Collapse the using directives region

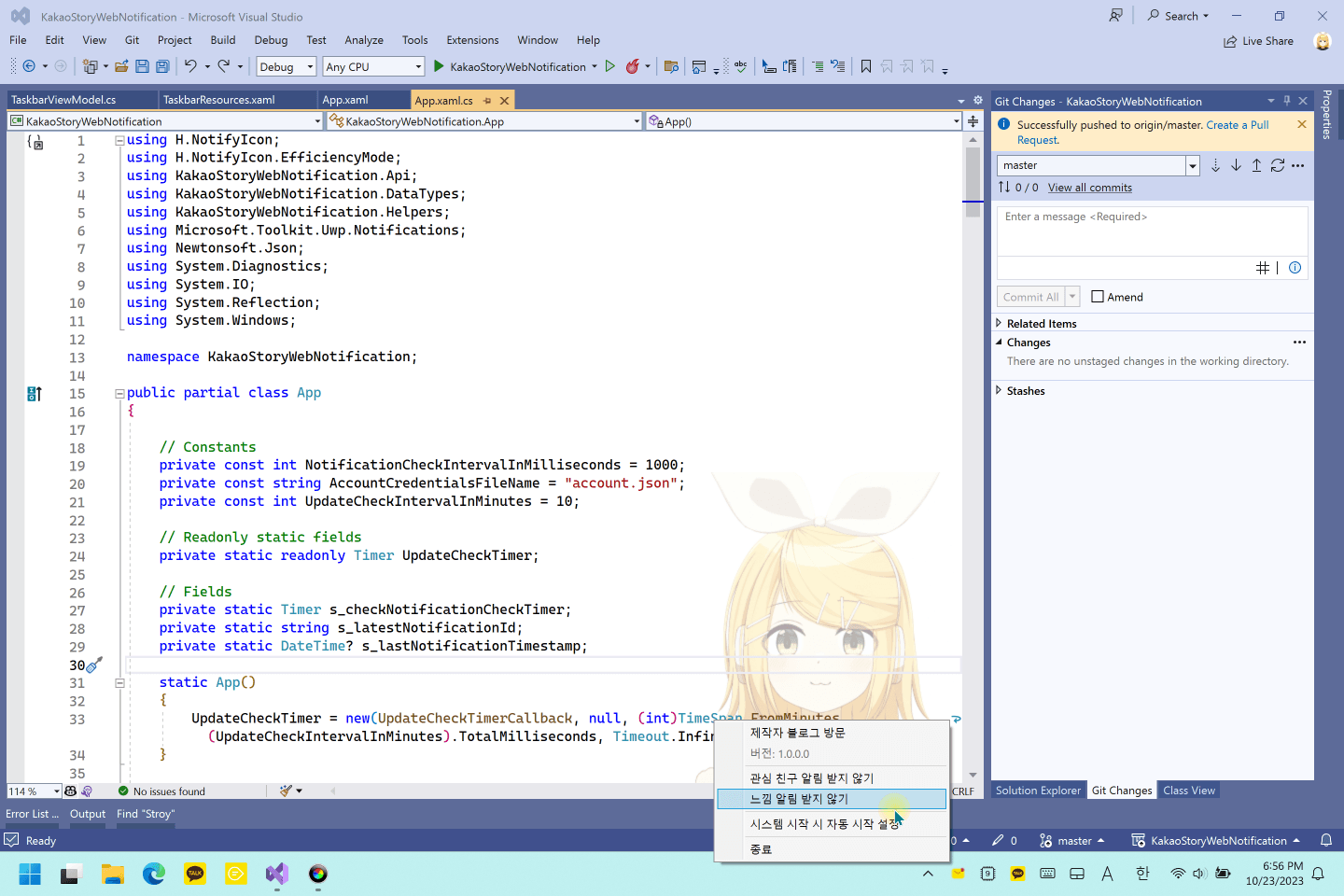[119, 140]
